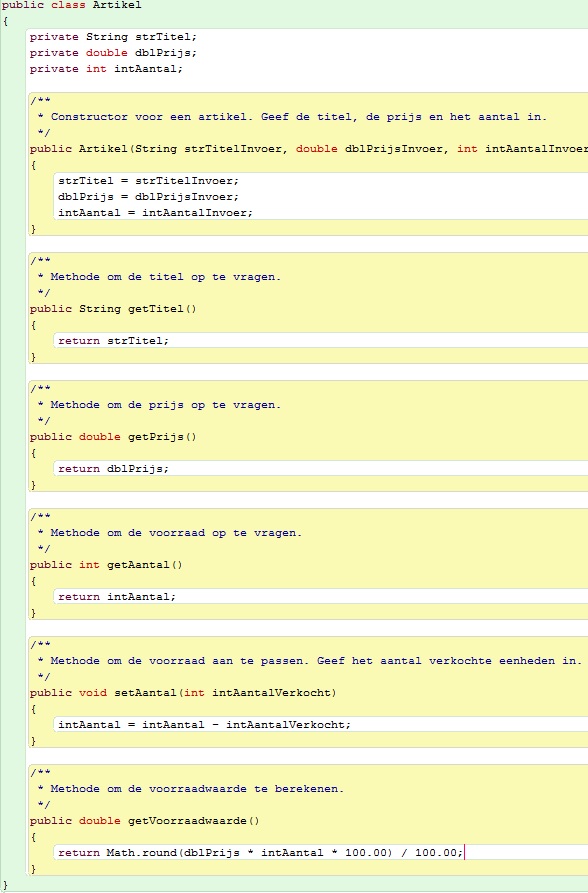The width and height of the screenshot is (588, 893).
Task: Click the getAantal() method signature
Action: pos(106,565)
